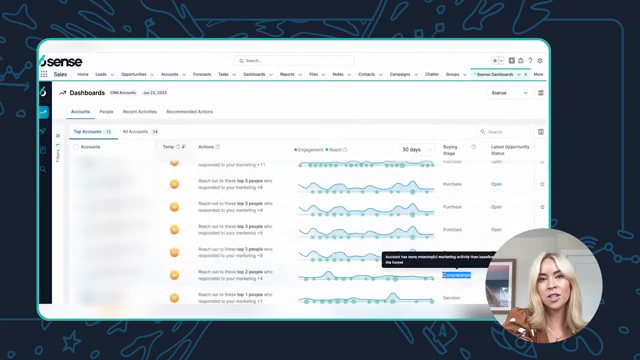Viewport: 640px width, 360px height.
Task: Click the favorites star icon
Action: (x=495, y=60)
